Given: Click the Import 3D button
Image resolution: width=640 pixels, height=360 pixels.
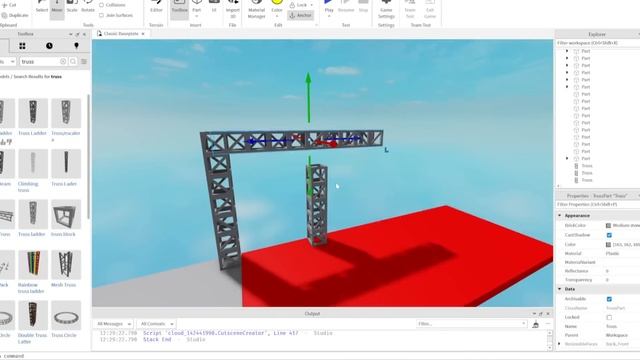Looking at the screenshot, I should (x=233, y=9).
